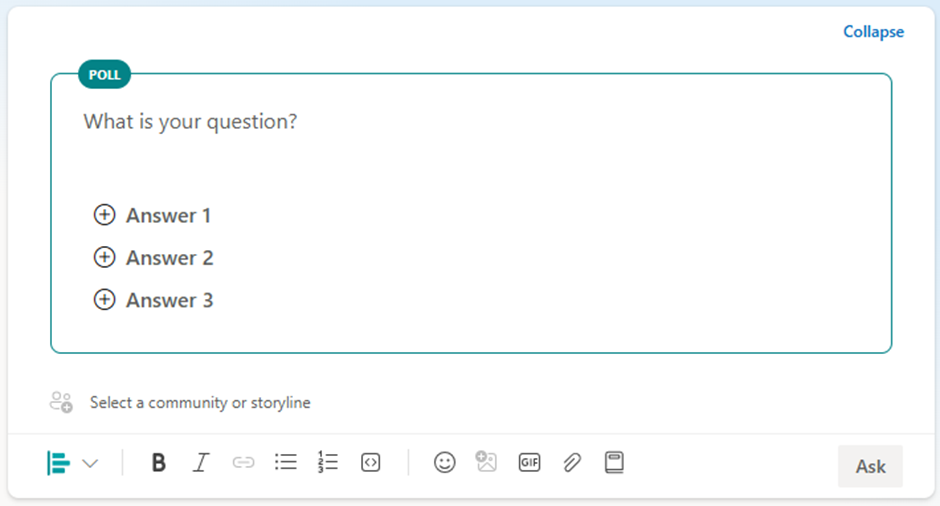
Task: Click into the Answer 3 option field
Action: pyautogui.click(x=169, y=300)
